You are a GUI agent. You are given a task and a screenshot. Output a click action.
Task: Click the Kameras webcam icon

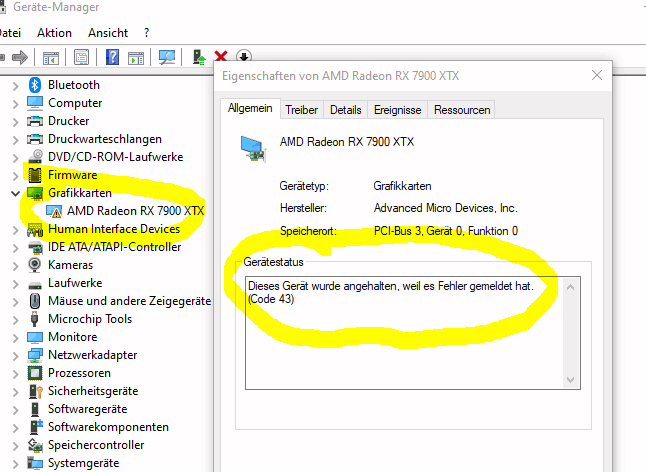[x=35, y=265]
